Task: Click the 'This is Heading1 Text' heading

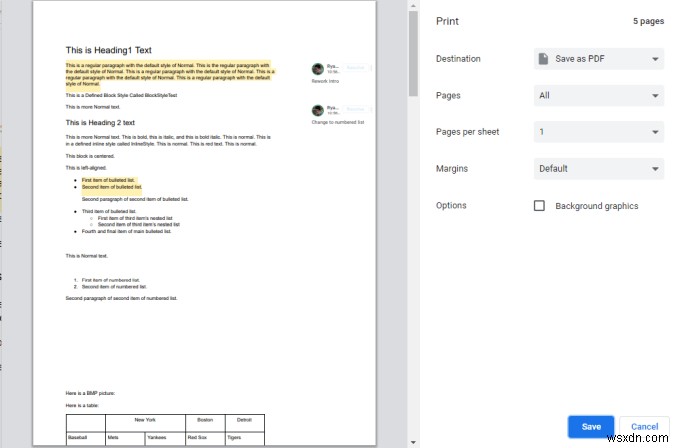Action: tap(108, 50)
